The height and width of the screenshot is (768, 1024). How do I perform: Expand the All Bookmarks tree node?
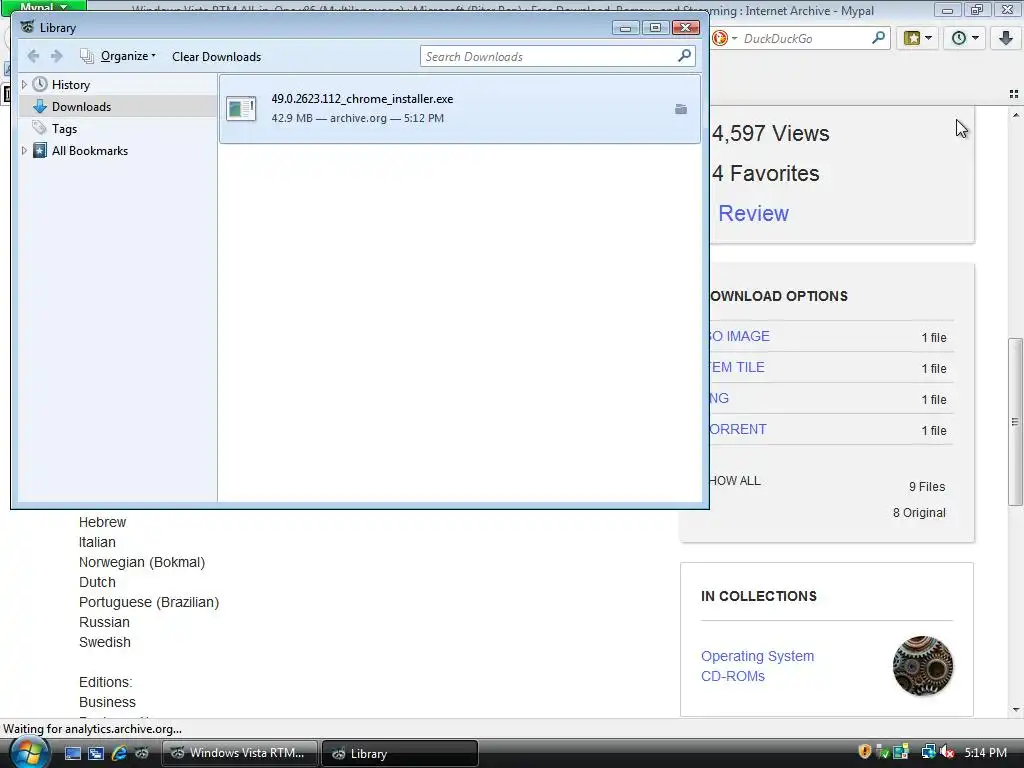click(x=24, y=150)
